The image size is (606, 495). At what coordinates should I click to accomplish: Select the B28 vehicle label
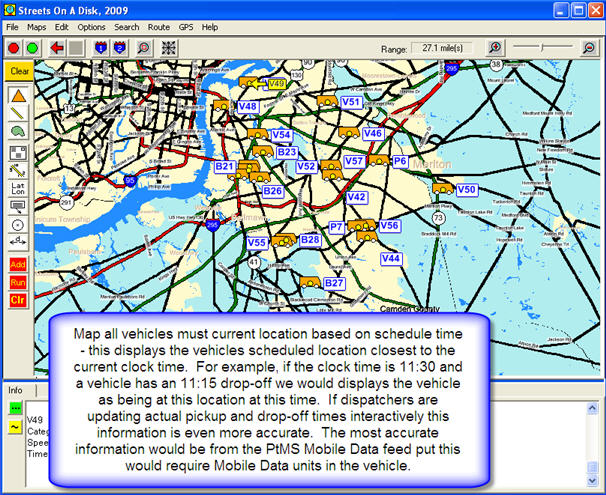(x=310, y=240)
